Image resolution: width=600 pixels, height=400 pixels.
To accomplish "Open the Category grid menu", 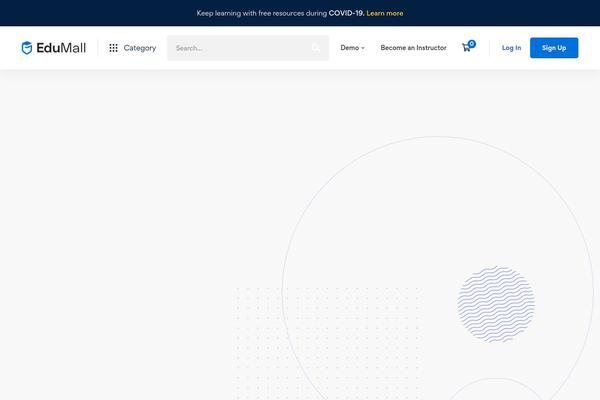I will [113, 48].
